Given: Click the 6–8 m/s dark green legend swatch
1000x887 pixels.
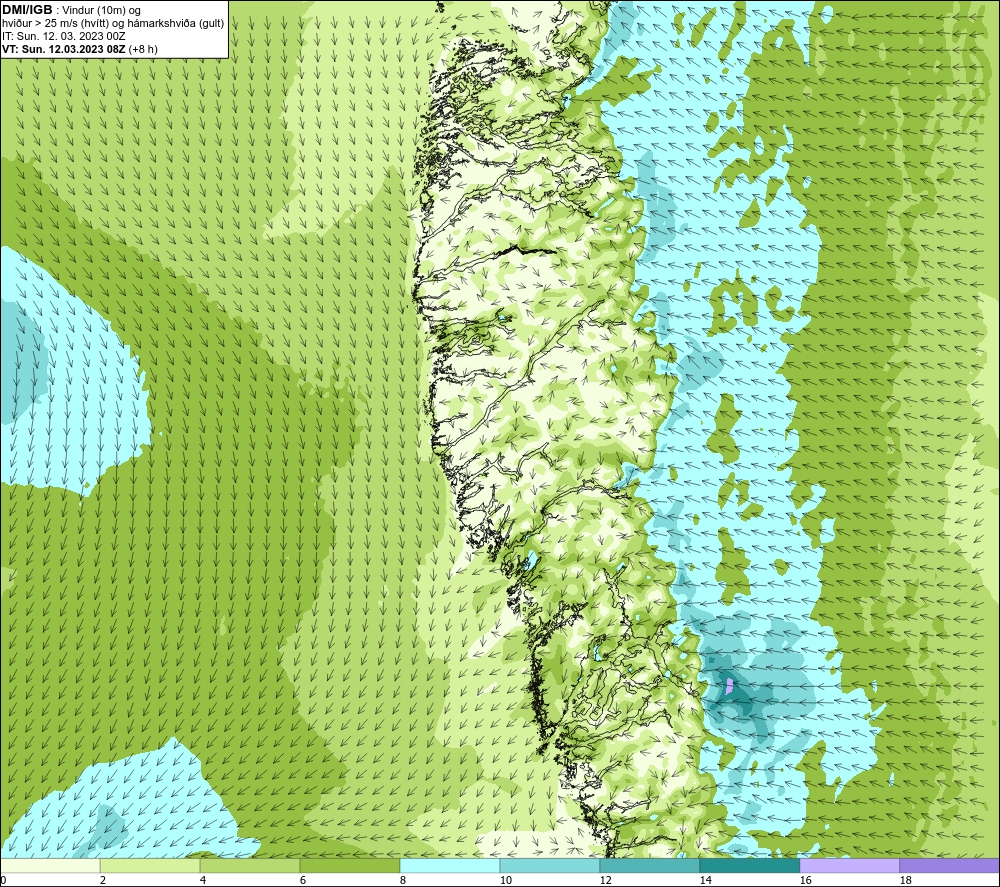Looking at the screenshot, I should tap(349, 866).
